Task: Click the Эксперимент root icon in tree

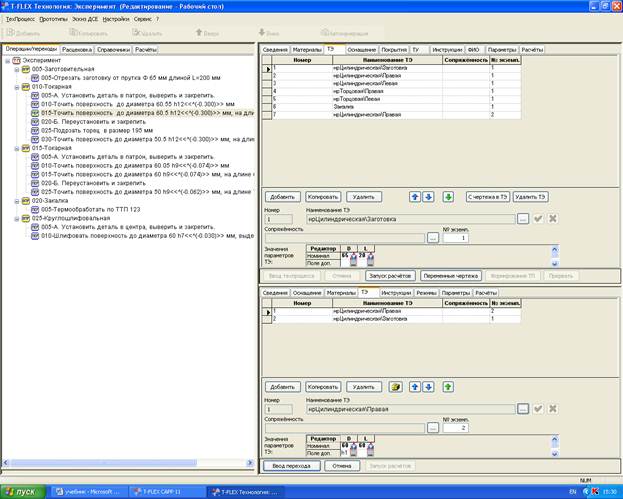Action: coord(16,60)
